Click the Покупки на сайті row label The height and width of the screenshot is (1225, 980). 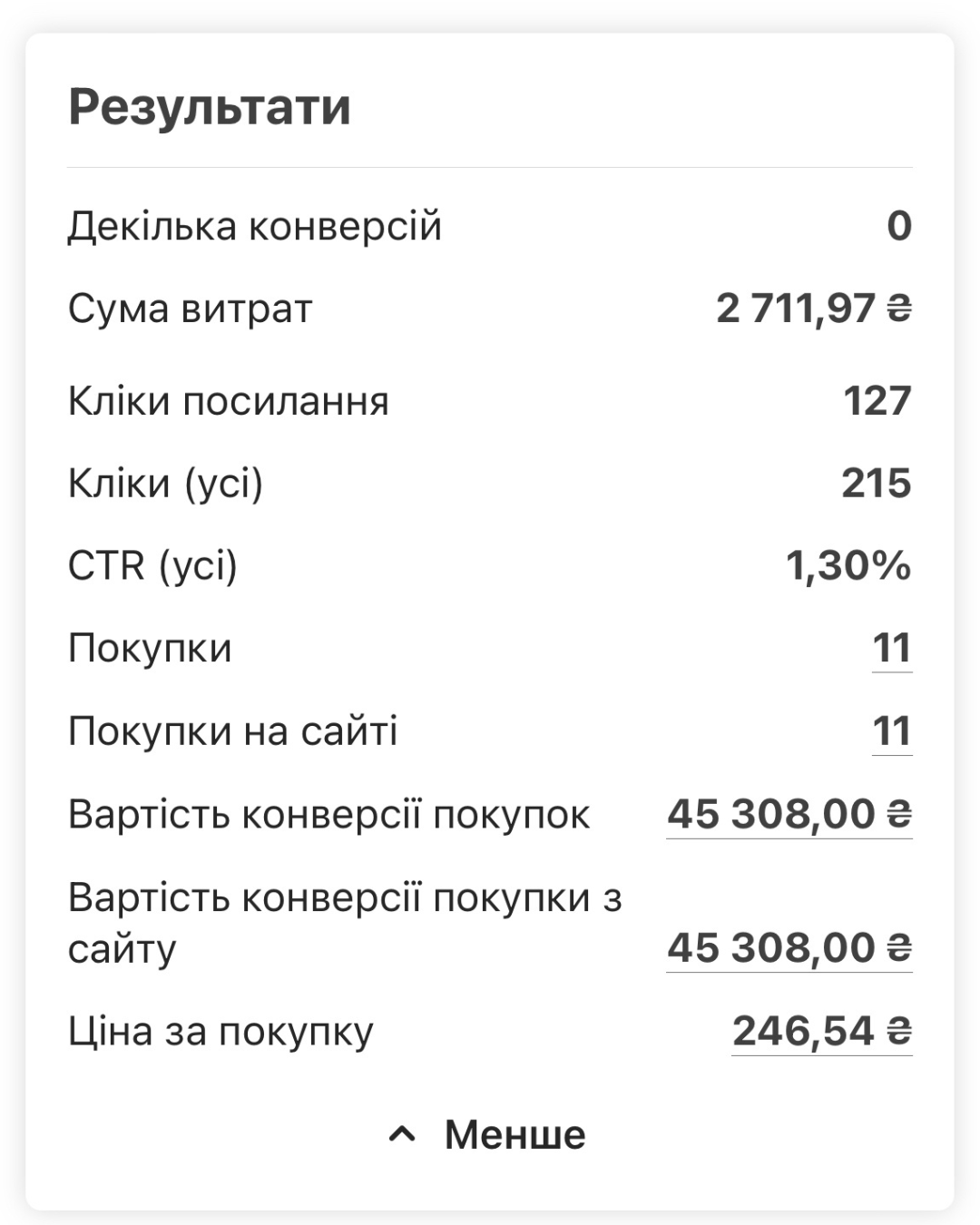point(233,731)
